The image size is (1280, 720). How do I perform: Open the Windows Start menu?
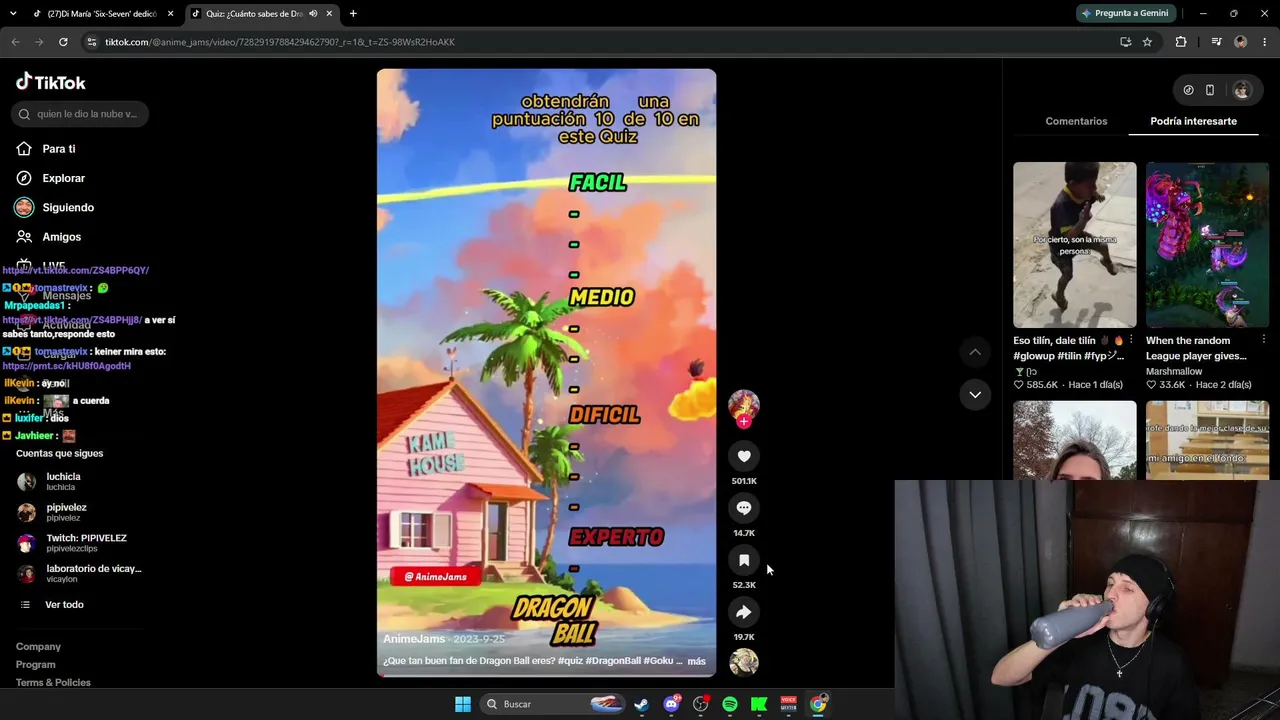(x=463, y=704)
